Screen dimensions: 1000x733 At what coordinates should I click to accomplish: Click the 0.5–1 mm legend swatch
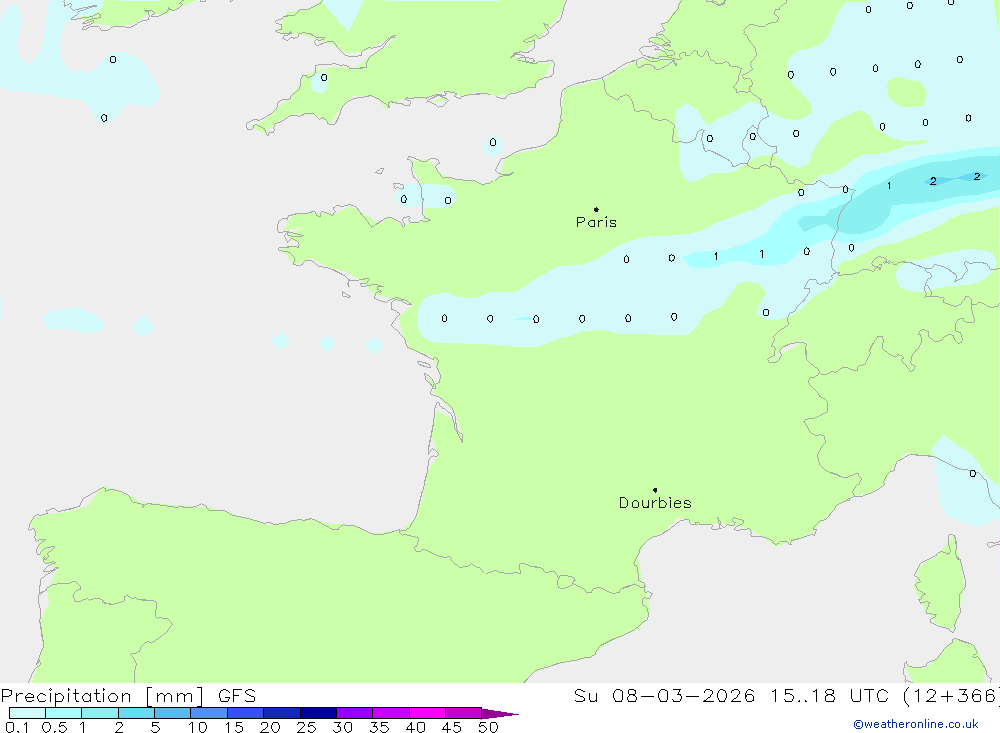coord(64,713)
